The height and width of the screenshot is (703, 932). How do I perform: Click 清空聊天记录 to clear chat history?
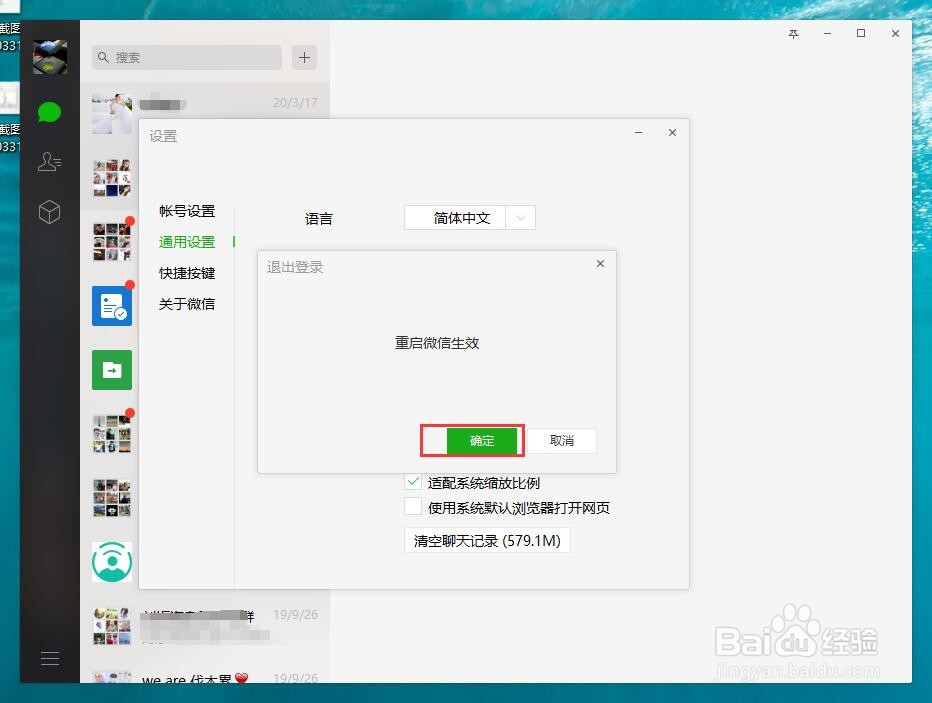487,540
